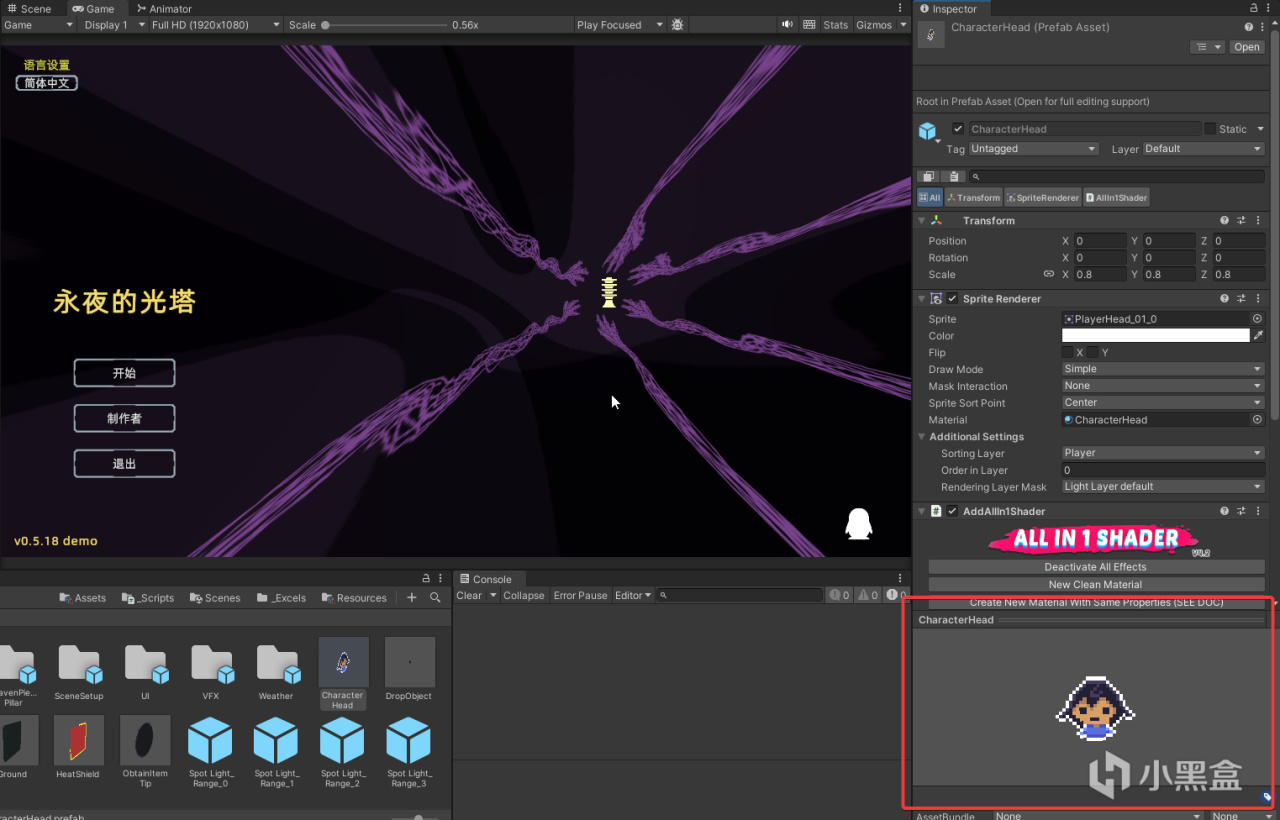Click the Open prefab button
The width and height of the screenshot is (1280, 820).
pyautogui.click(x=1246, y=47)
